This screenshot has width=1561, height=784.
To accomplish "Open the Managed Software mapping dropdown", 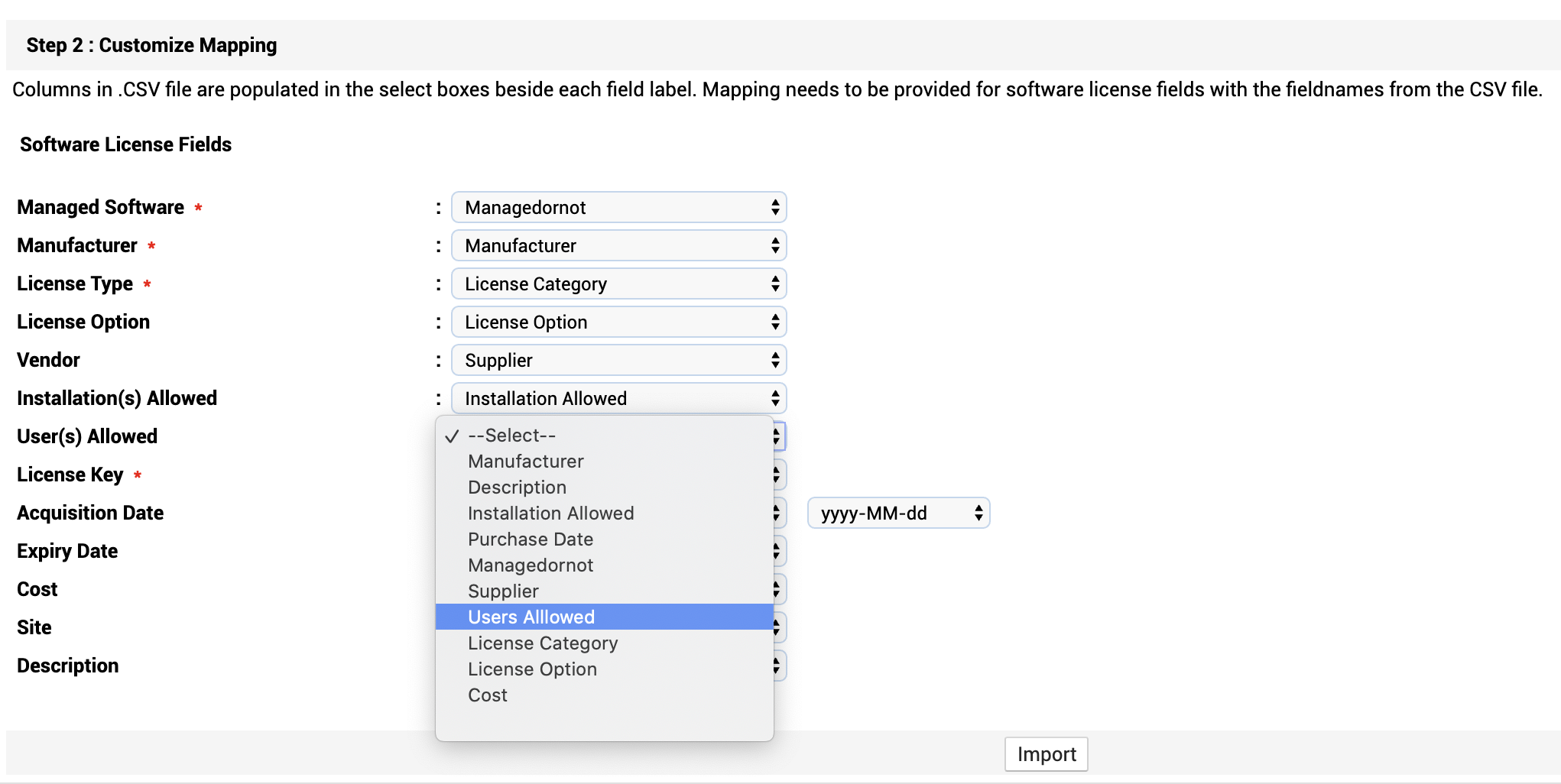I will point(618,208).
